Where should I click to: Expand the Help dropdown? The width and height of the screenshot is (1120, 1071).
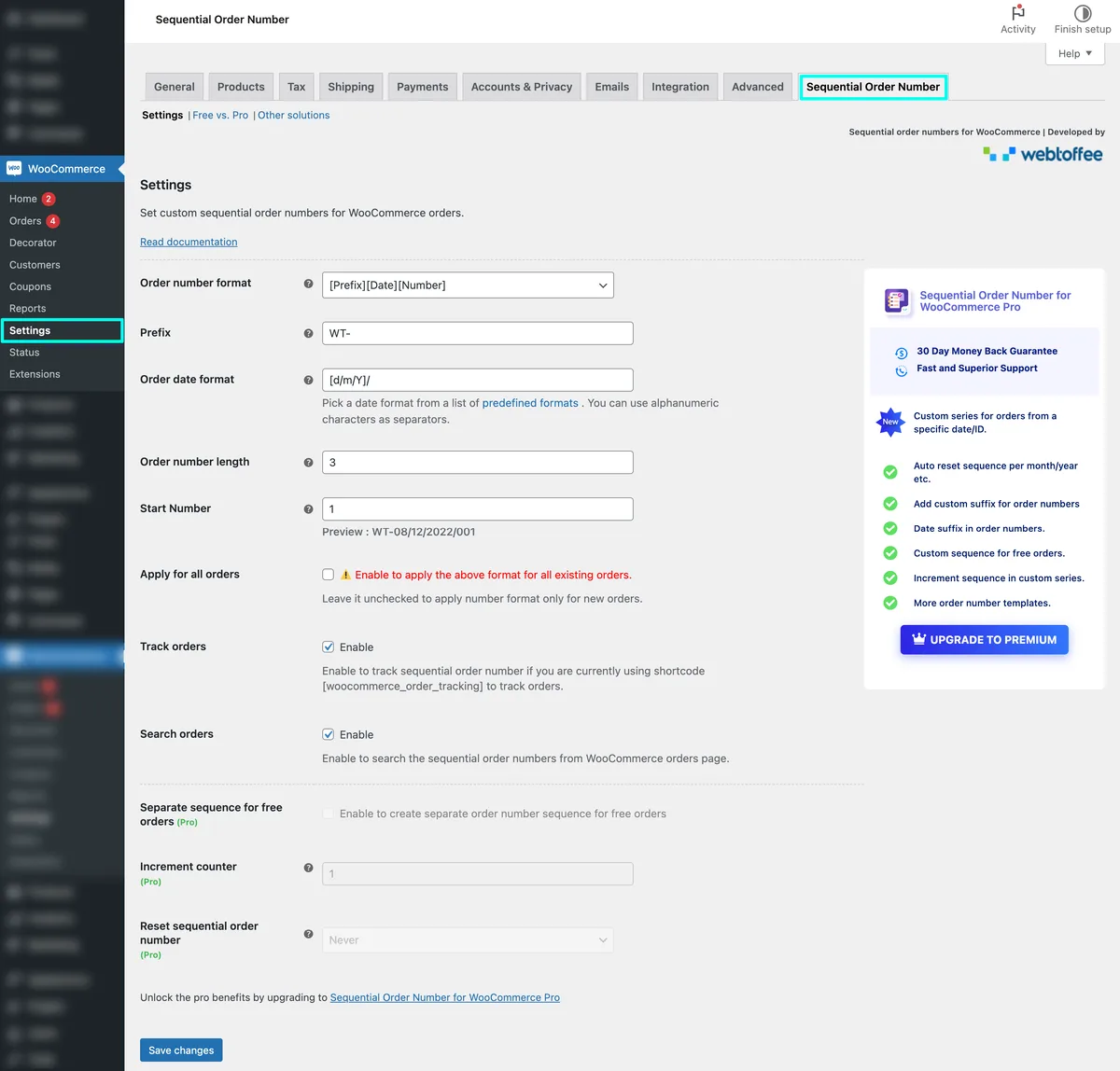1075,53
